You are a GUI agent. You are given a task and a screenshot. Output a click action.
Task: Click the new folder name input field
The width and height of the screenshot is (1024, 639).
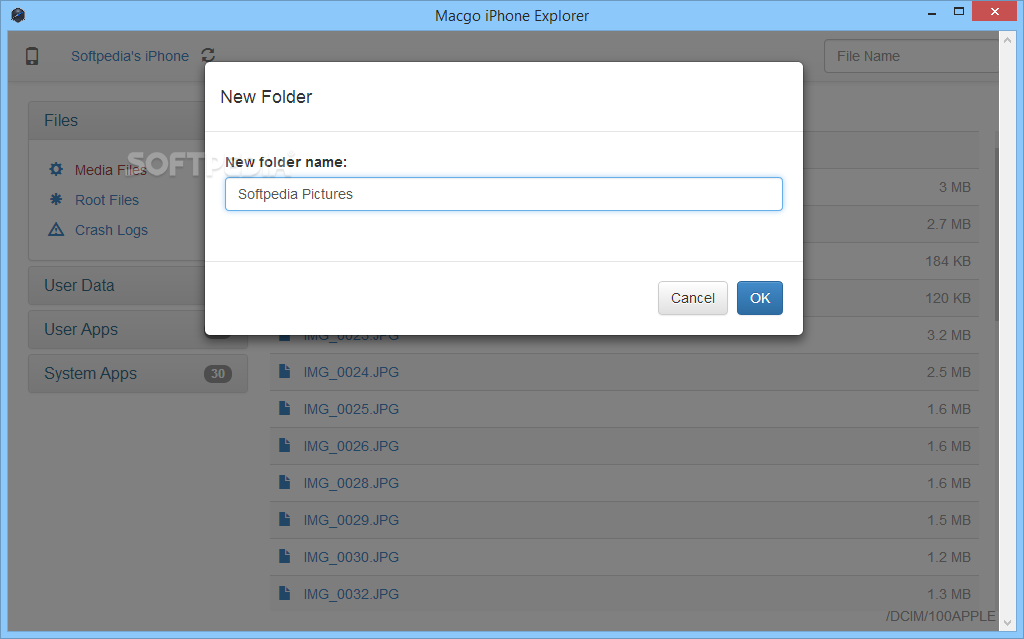(504, 194)
